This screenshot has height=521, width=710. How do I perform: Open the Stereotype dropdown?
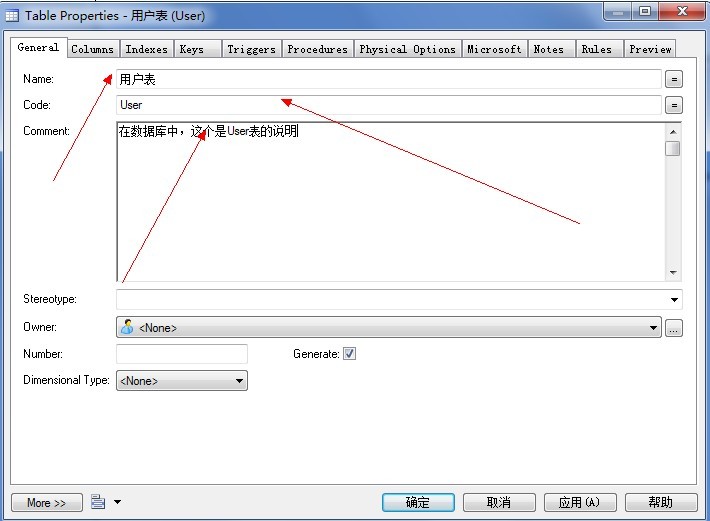[x=674, y=299]
